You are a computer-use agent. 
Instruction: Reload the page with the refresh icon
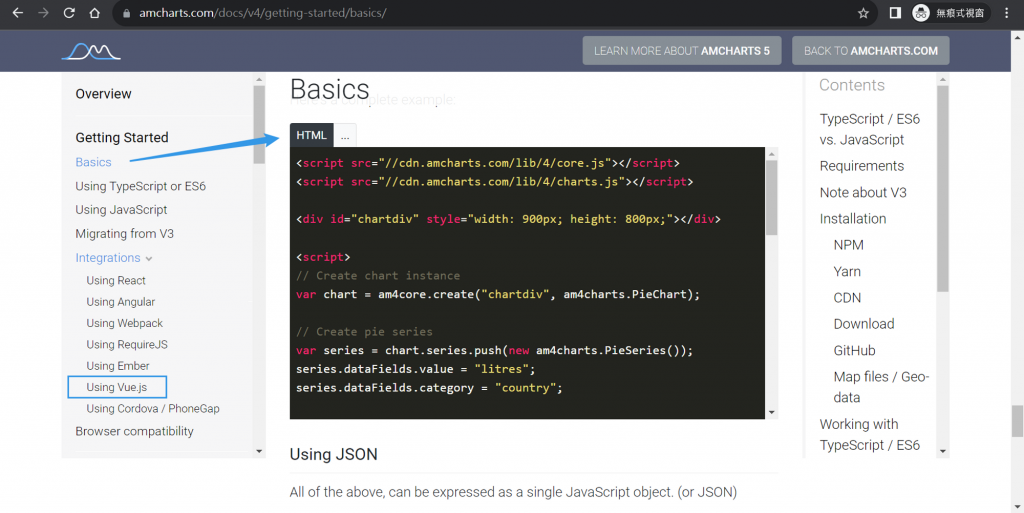(x=69, y=13)
